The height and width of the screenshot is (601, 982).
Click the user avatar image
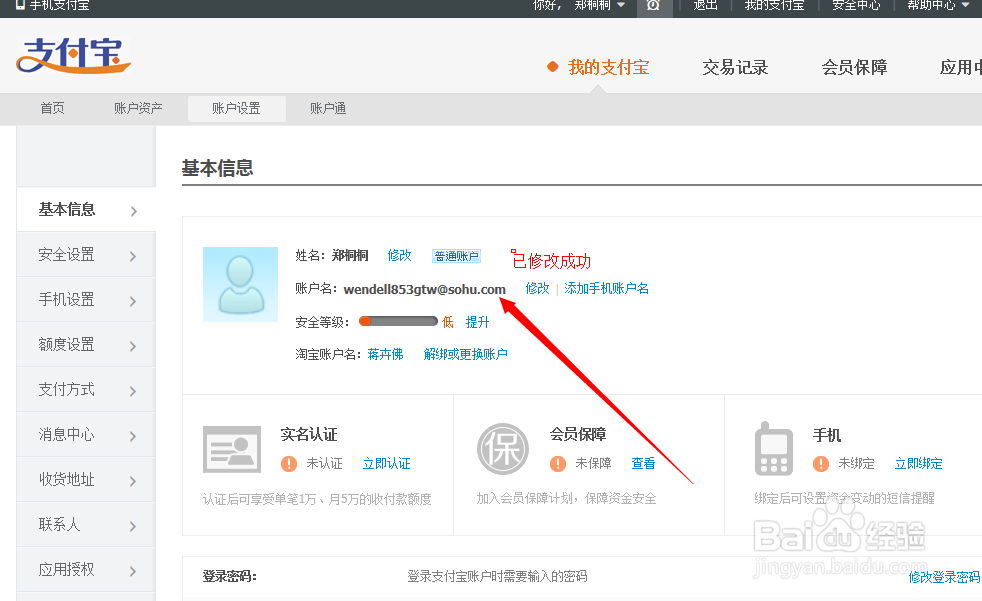pos(240,284)
